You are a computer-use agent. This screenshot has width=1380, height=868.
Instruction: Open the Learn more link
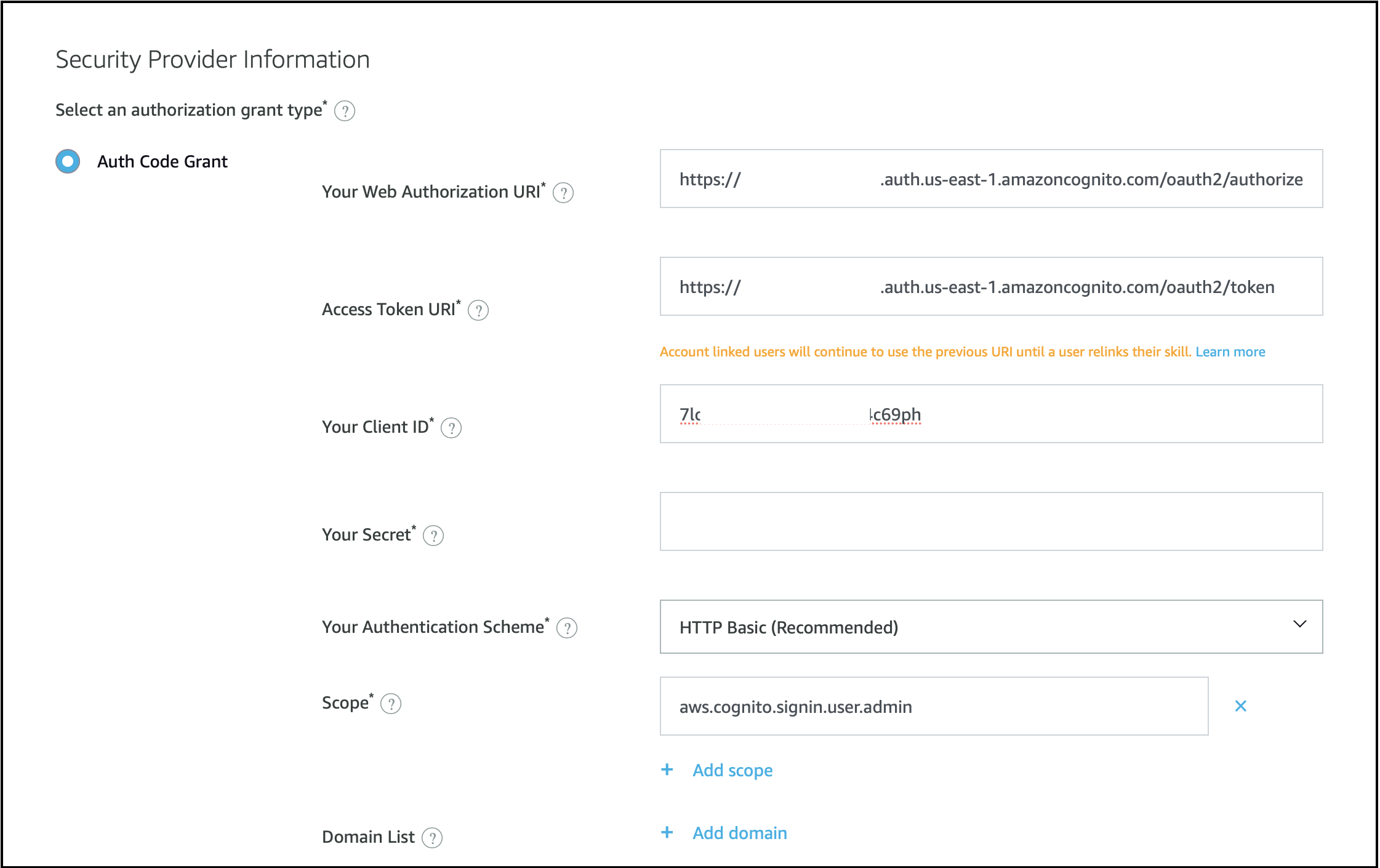pyautogui.click(x=1230, y=352)
